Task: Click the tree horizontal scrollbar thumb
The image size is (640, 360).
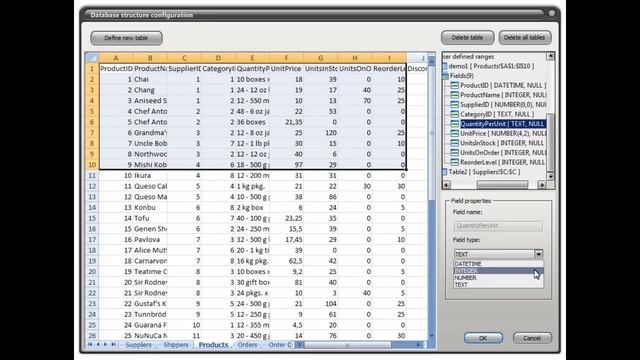Action: point(502,185)
